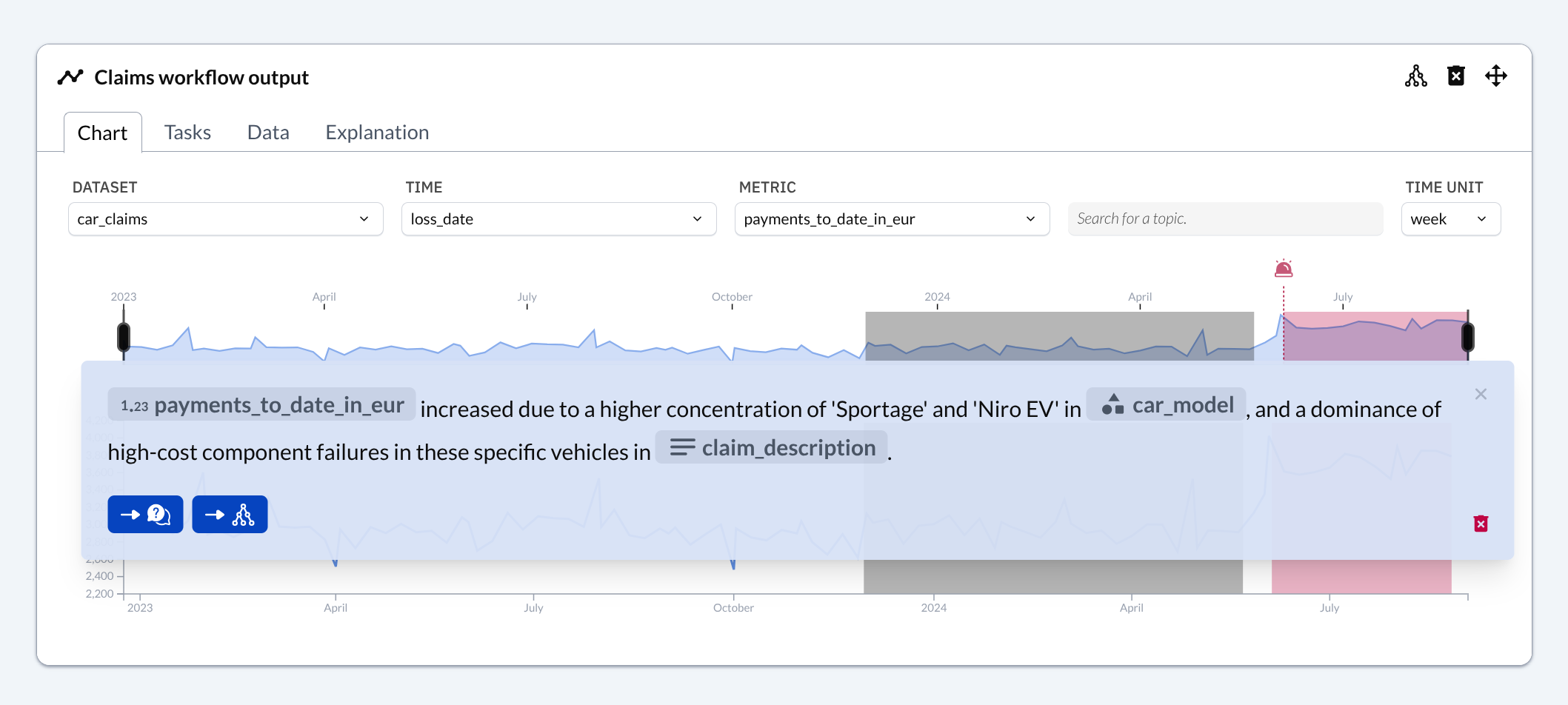Viewport: 1568px width, 705px height.
Task: Click the red alarm anomaly marker icon
Action: 1284,269
